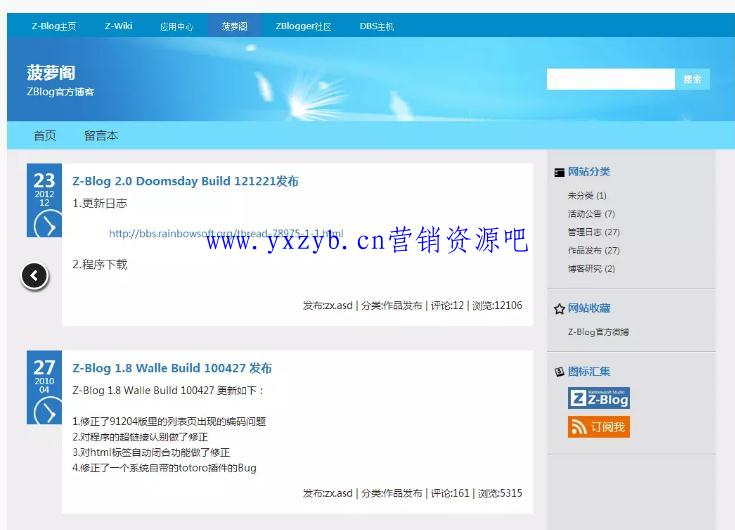
Task: Open Z-Blog主页 in top navigation
Action: pyautogui.click(x=54, y=26)
